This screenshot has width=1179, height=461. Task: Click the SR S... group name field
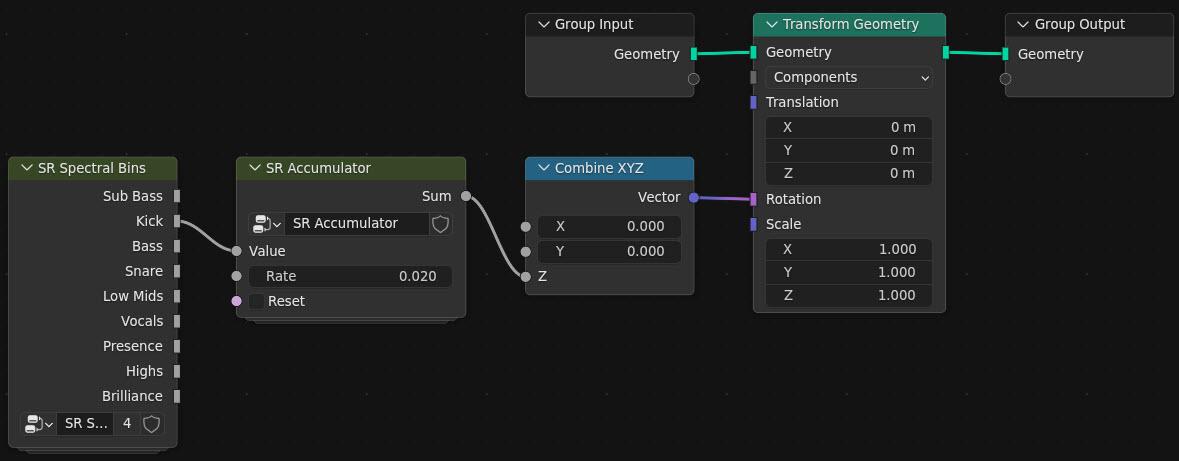85,423
